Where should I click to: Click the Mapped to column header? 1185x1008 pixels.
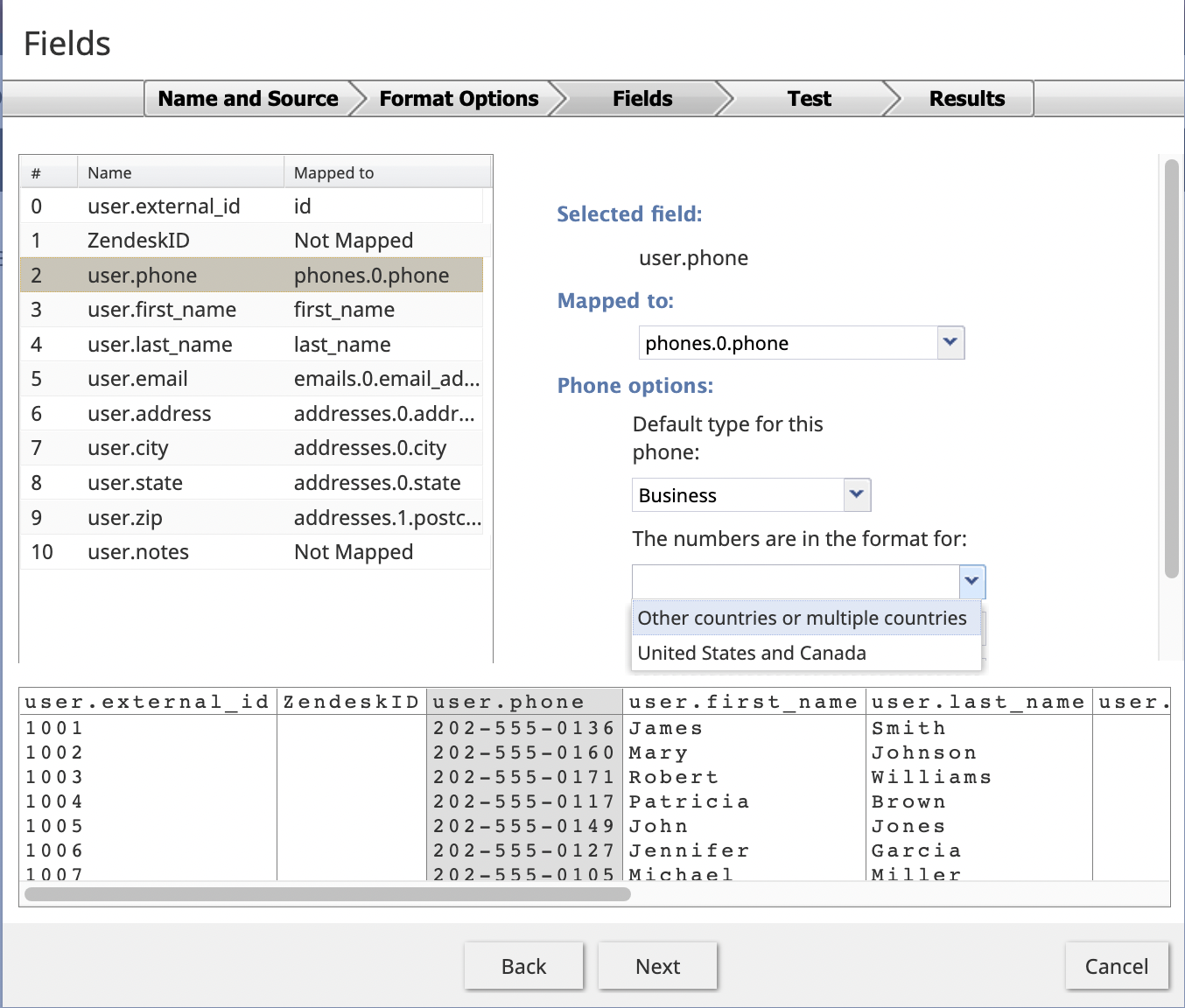click(388, 172)
